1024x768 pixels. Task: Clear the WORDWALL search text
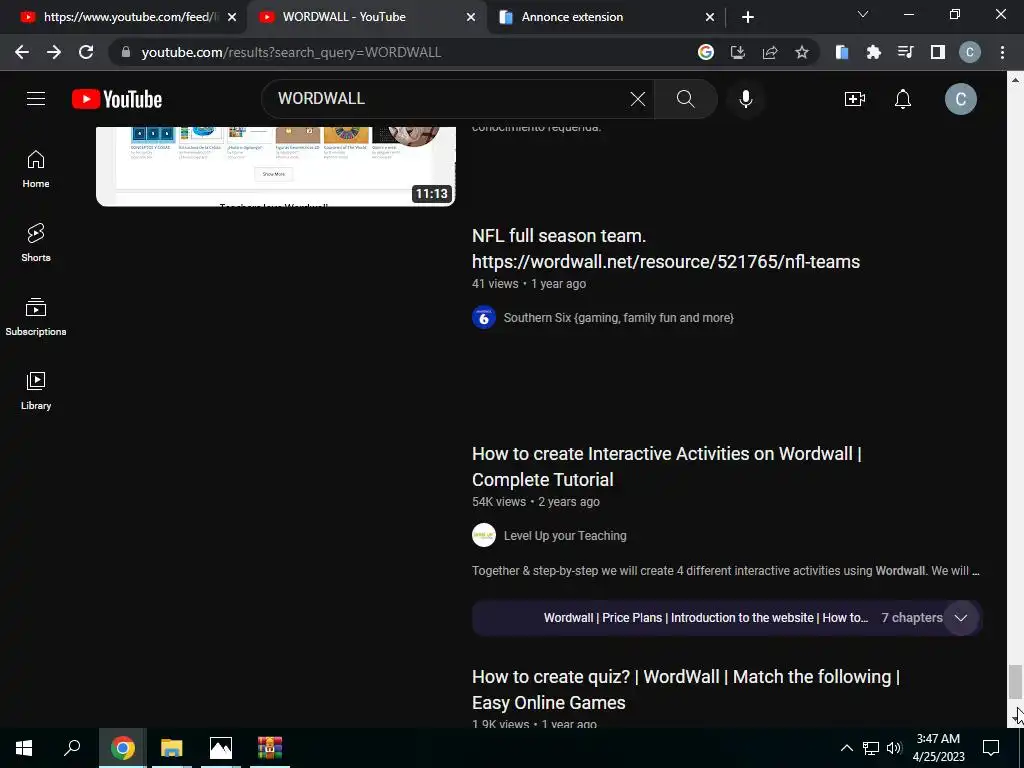637,99
